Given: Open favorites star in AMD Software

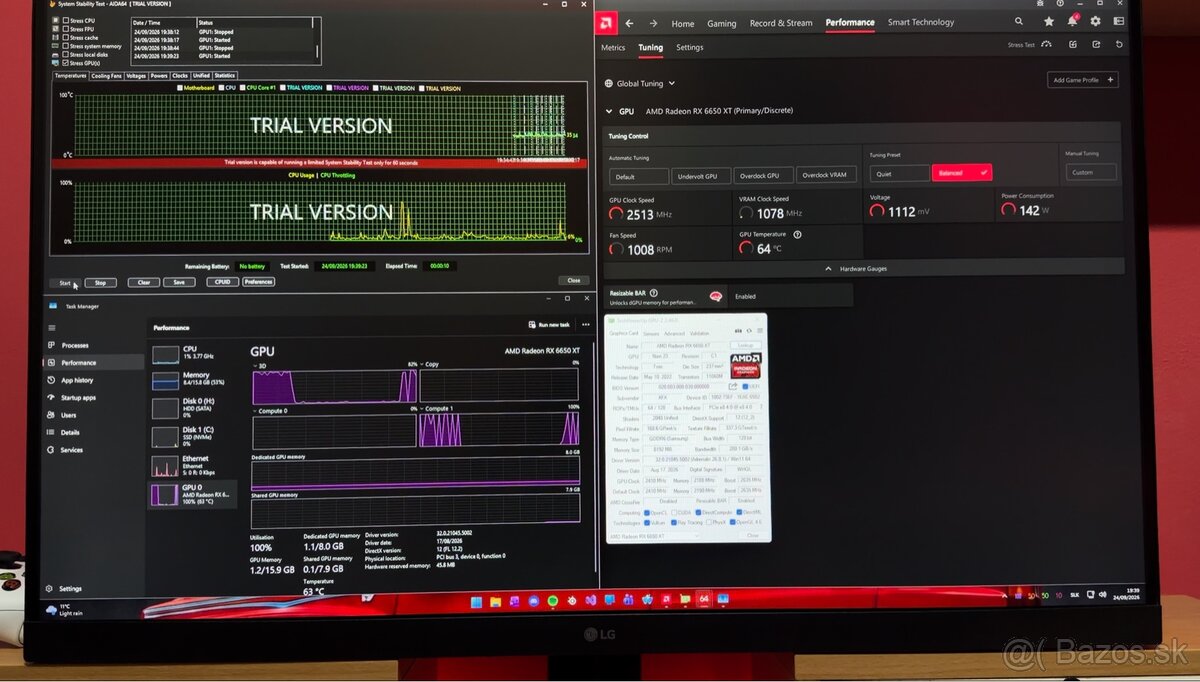Looking at the screenshot, I should click(1048, 22).
